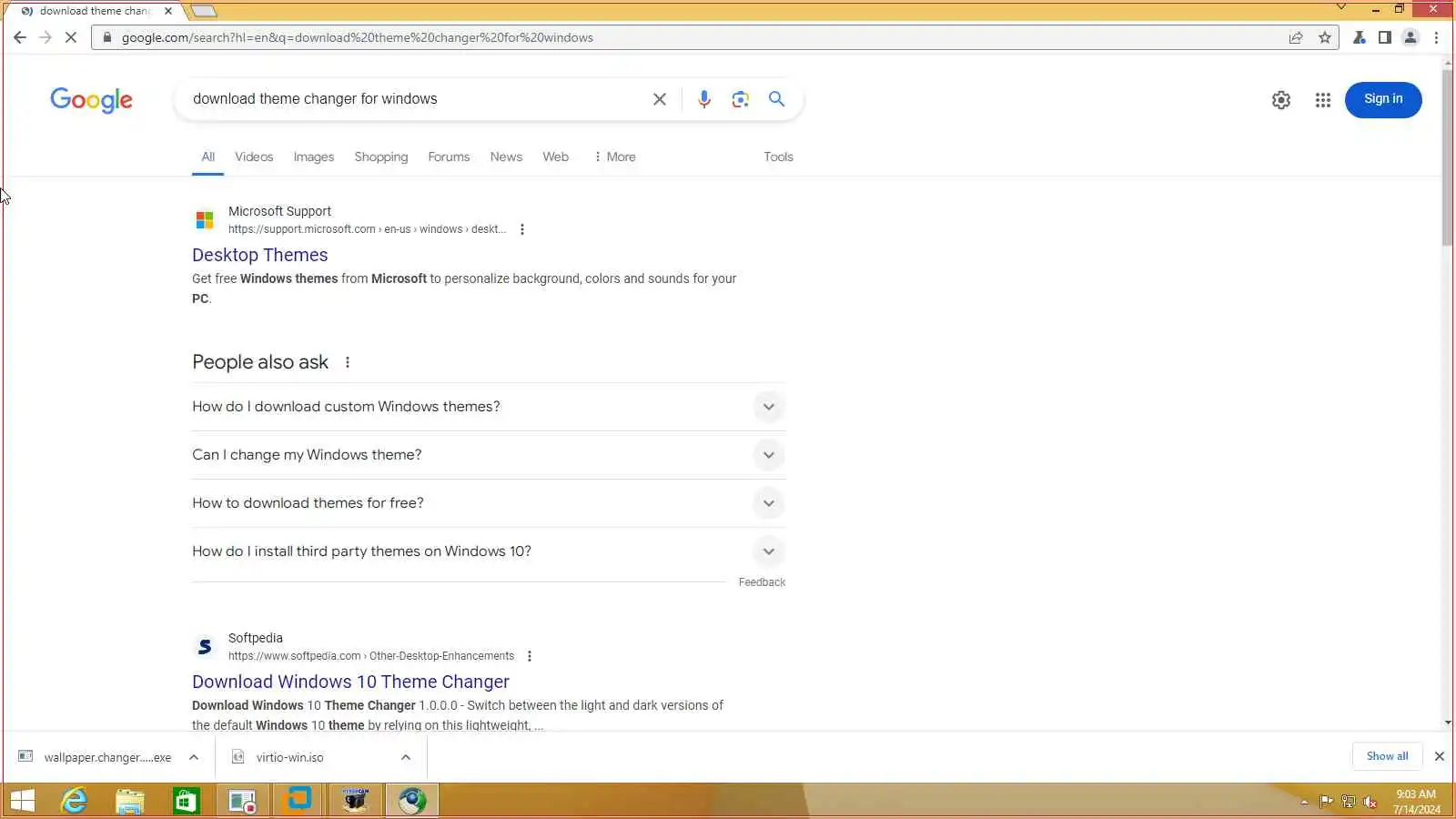Open the network tray icon
1456x819 pixels.
click(1349, 802)
